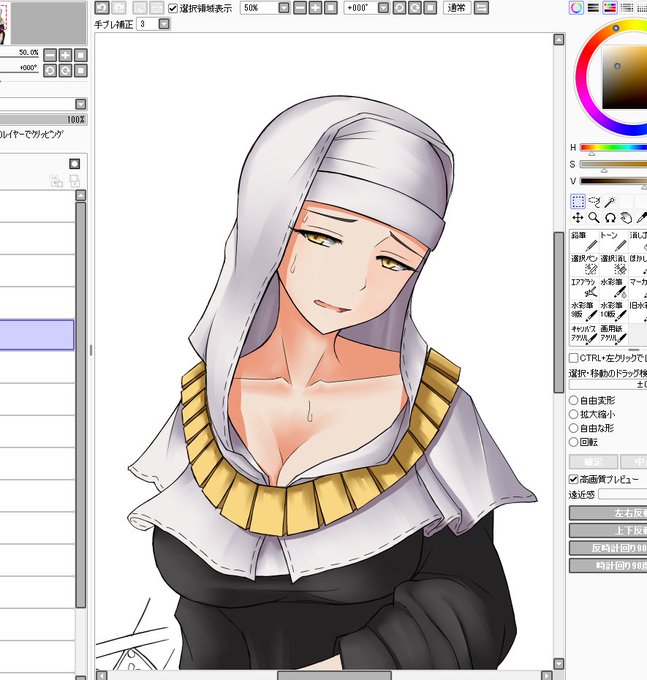This screenshot has width=647, height=680.
Task: Reset zoom with square button after plus
Action: (331, 8)
